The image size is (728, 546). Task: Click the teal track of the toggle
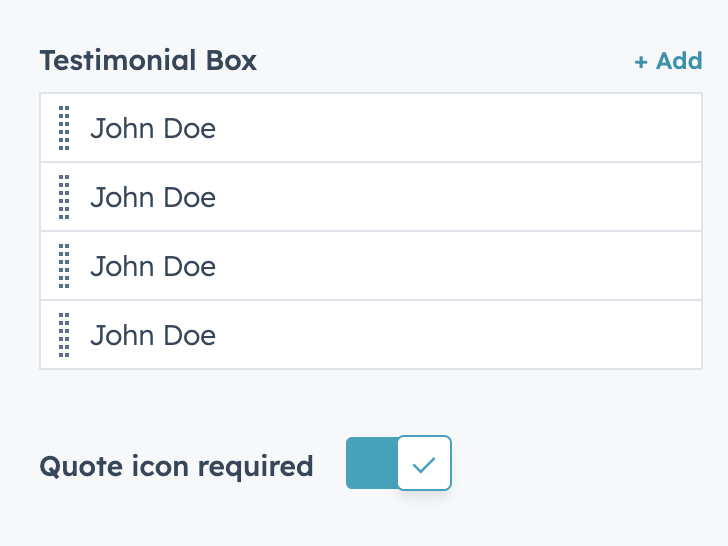(370, 463)
